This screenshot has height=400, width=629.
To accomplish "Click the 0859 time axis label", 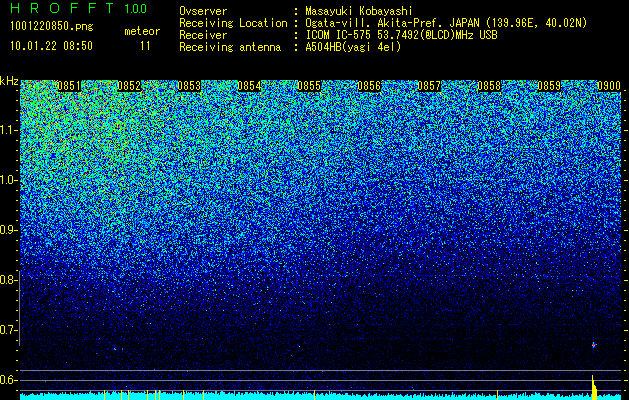I will click(x=550, y=86).
